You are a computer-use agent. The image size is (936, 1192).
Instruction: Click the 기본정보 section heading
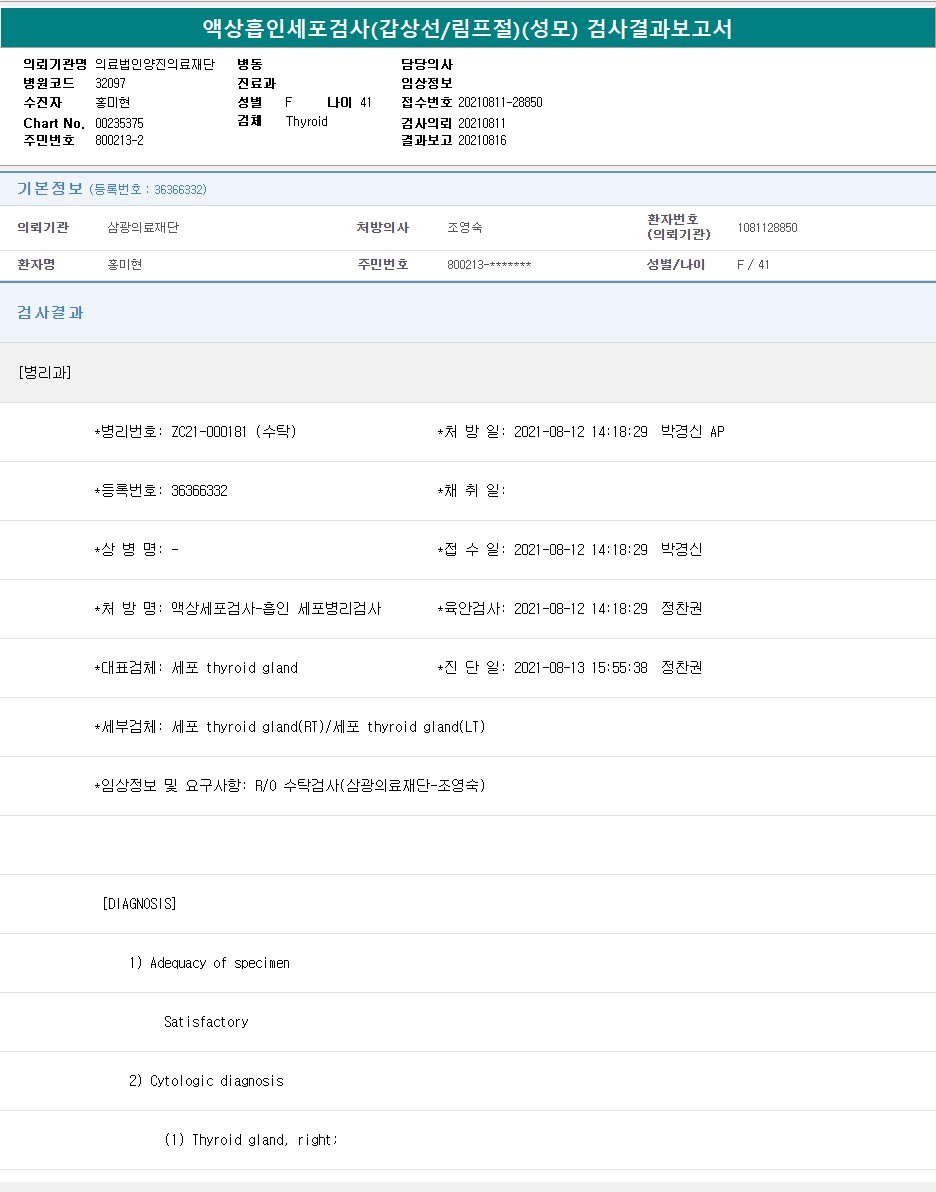49,189
